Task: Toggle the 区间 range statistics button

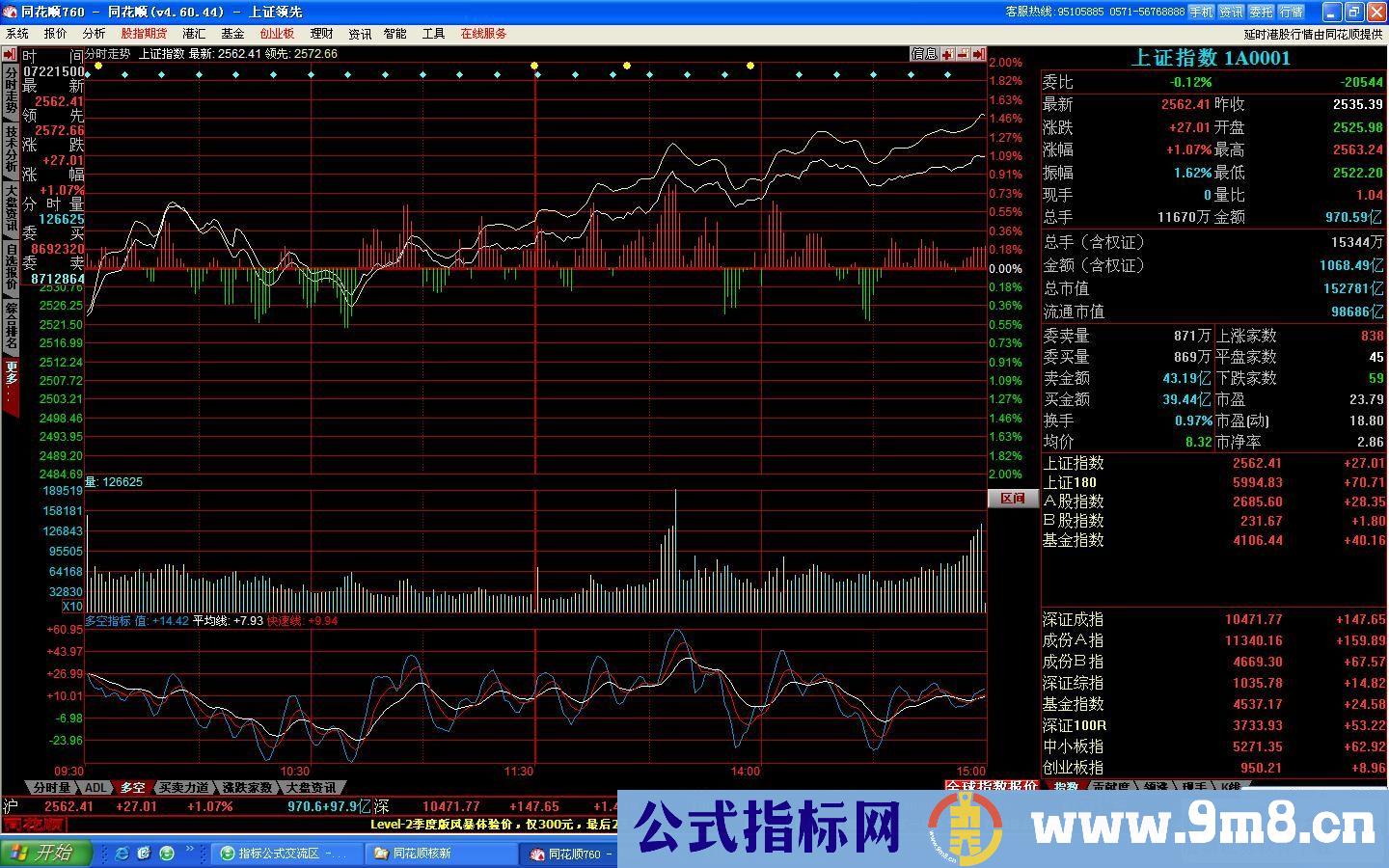Action: pos(1012,499)
